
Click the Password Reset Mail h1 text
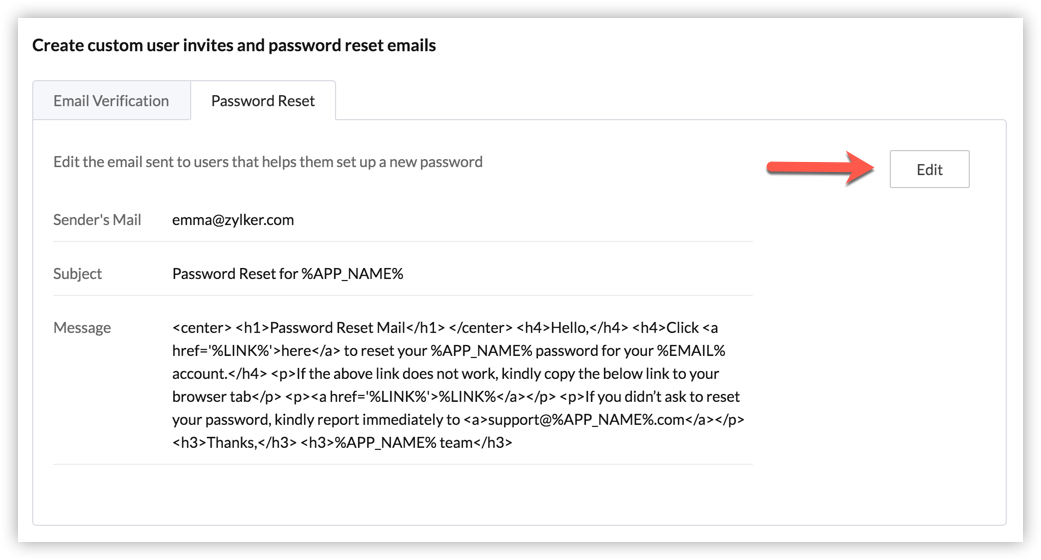337,328
